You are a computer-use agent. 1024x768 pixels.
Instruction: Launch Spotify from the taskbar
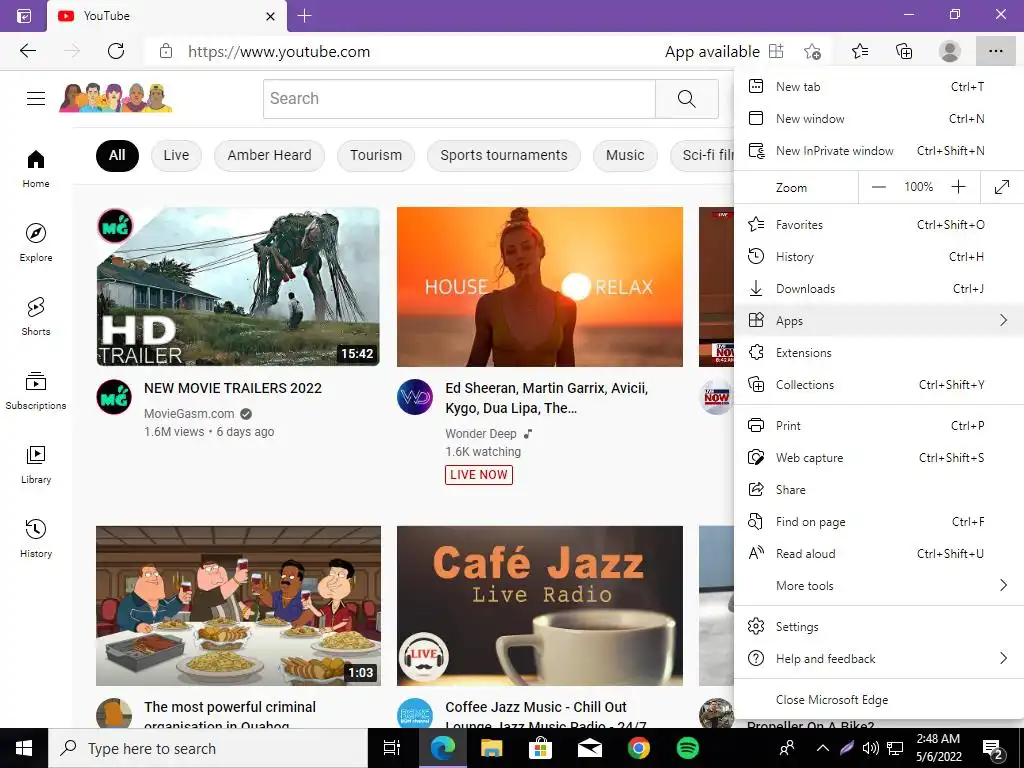(x=688, y=748)
